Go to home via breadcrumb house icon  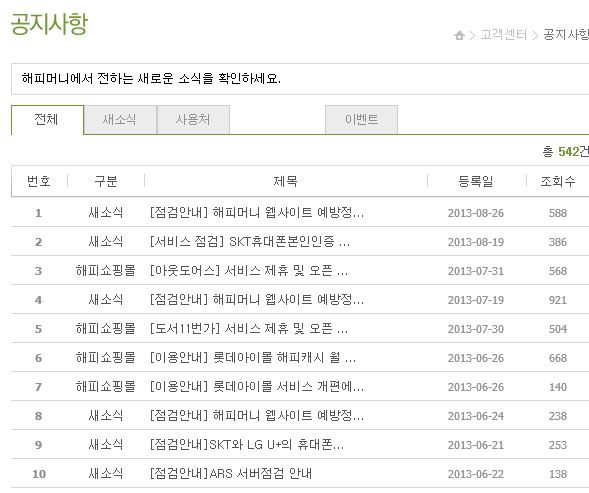(x=459, y=35)
